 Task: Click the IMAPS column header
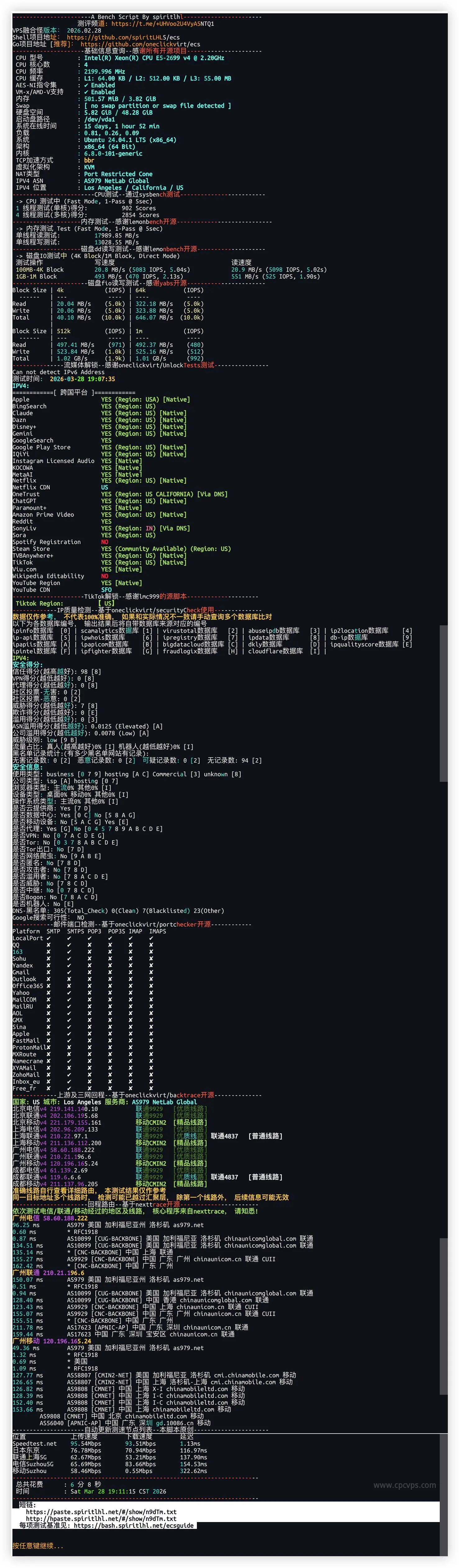click(158, 931)
